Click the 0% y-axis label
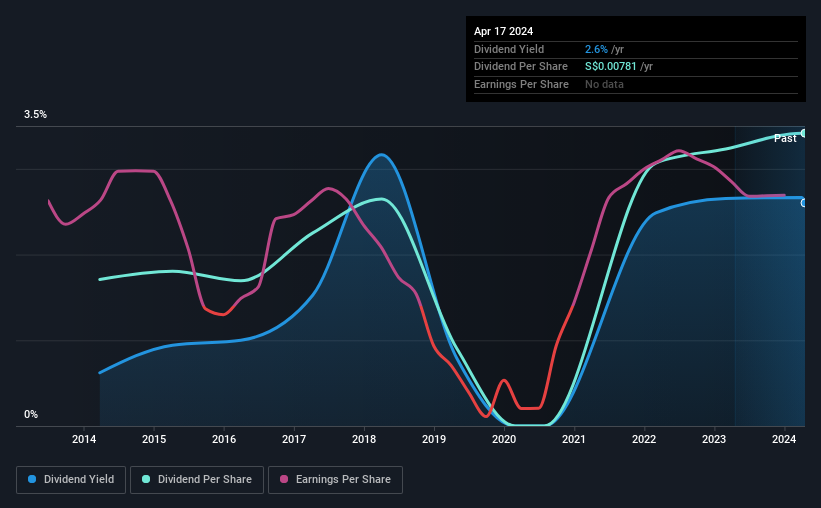 point(31,414)
